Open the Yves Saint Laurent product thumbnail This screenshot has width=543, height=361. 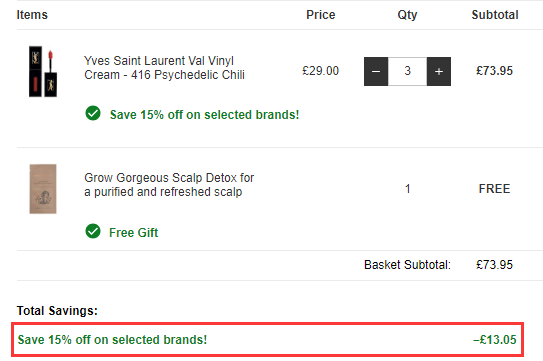click(x=43, y=71)
